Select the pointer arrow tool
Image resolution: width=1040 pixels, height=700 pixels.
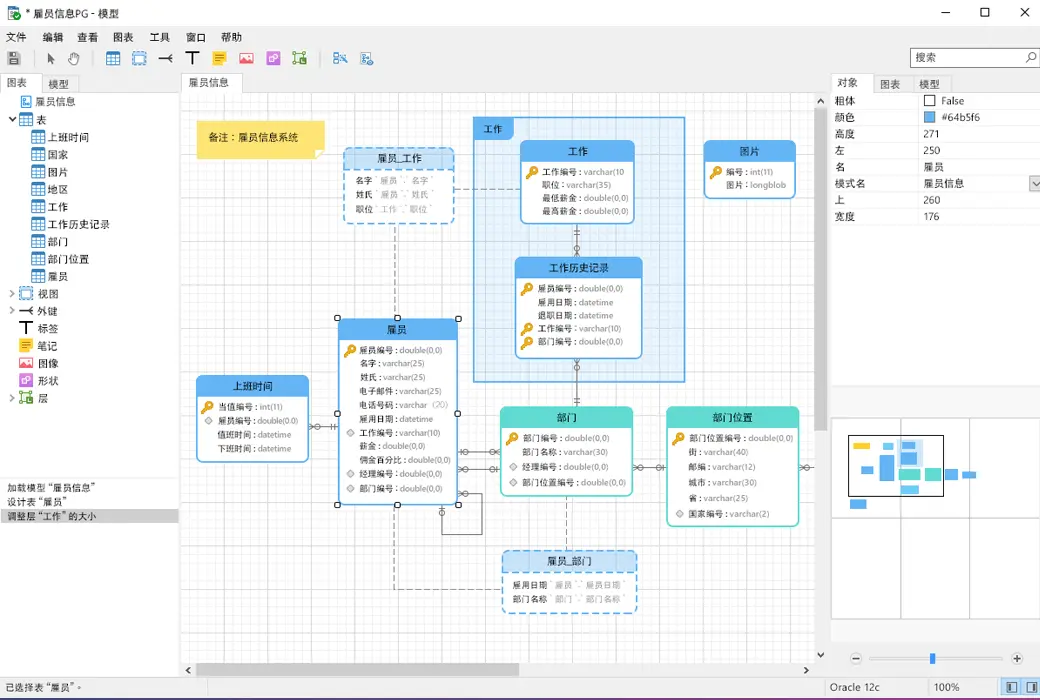click(51, 58)
